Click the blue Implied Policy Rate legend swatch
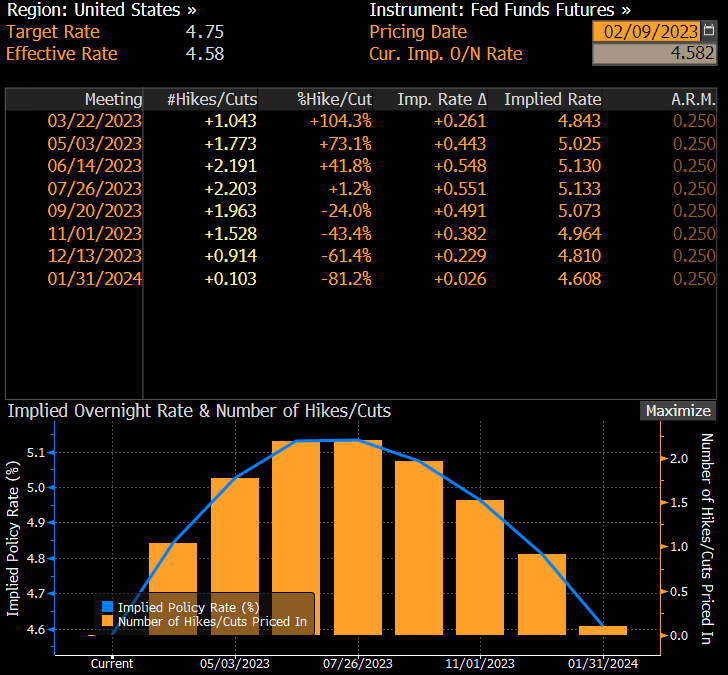Screen dimensions: 728x675 click(108, 607)
